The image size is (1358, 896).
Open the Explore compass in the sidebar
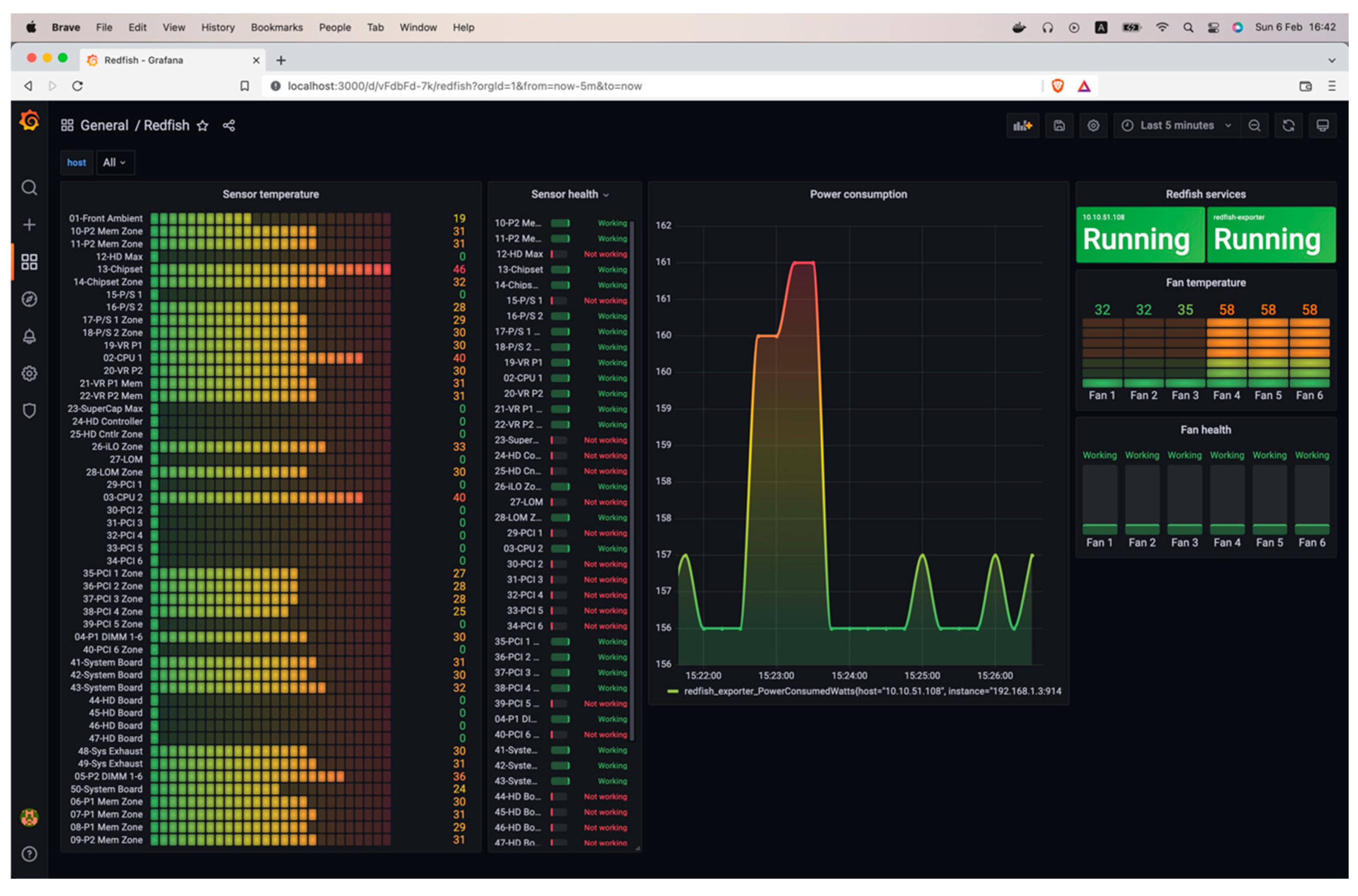coord(29,299)
